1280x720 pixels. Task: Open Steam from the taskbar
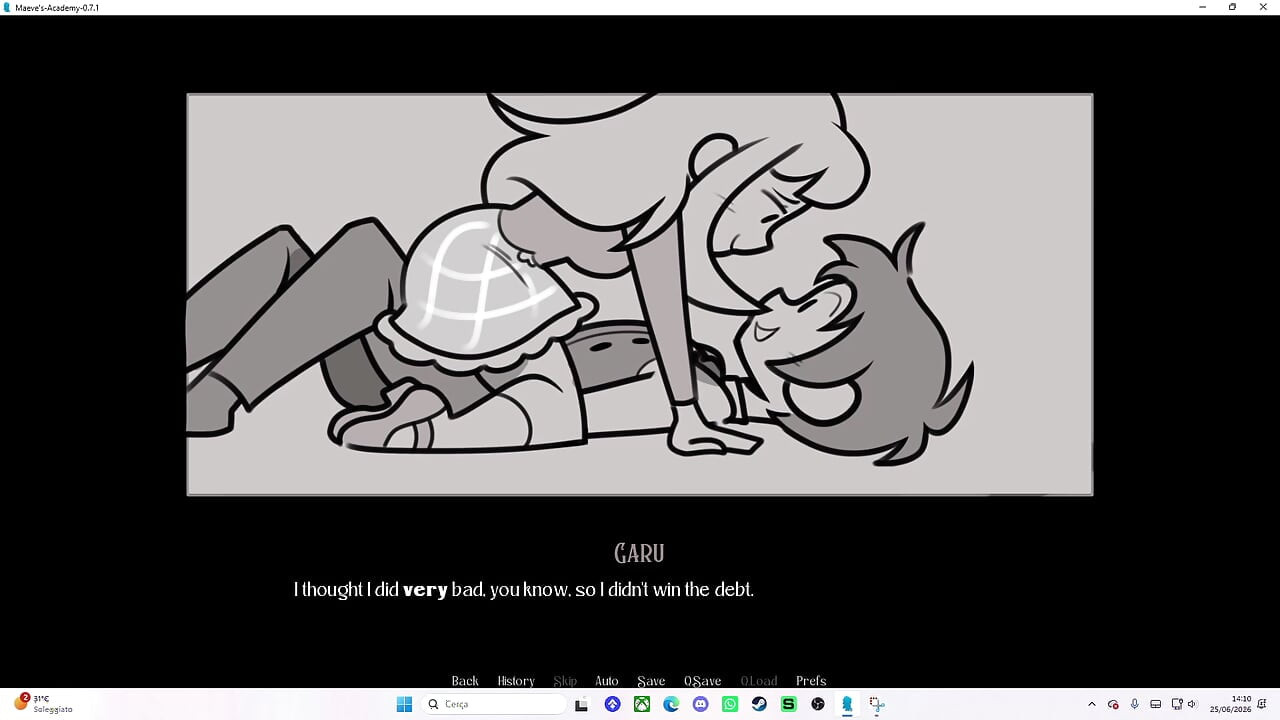pyautogui.click(x=759, y=704)
